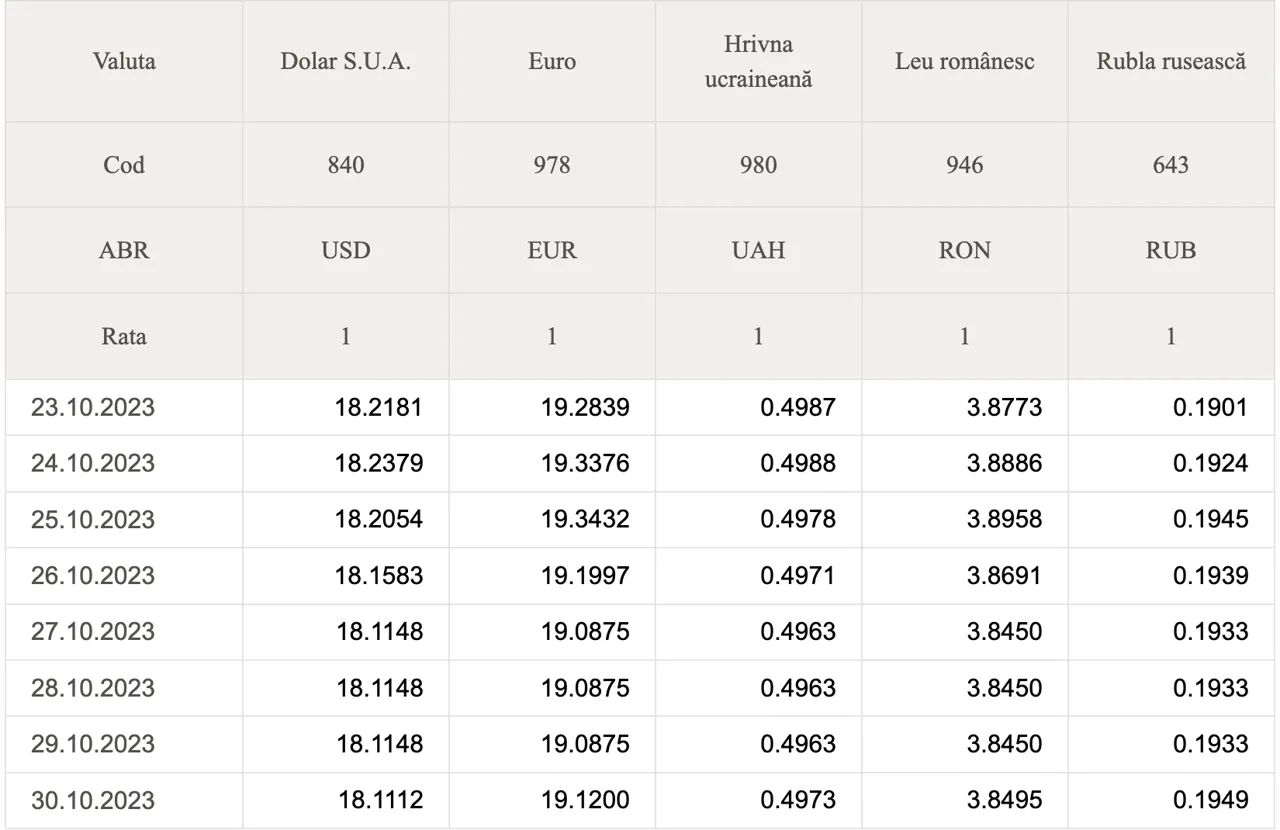
Task: Select the Leu românesc column header
Action: pyautogui.click(x=964, y=61)
